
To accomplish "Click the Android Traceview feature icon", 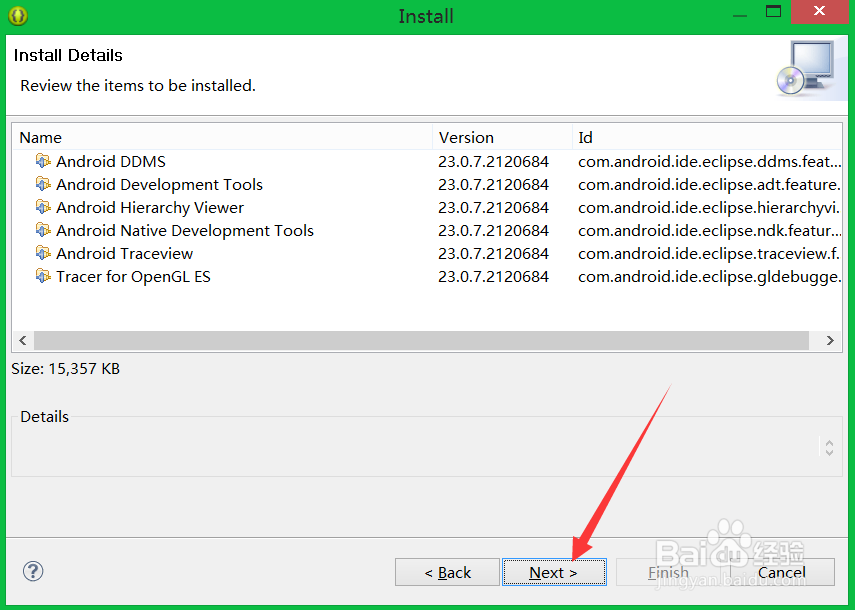I will [x=43, y=253].
